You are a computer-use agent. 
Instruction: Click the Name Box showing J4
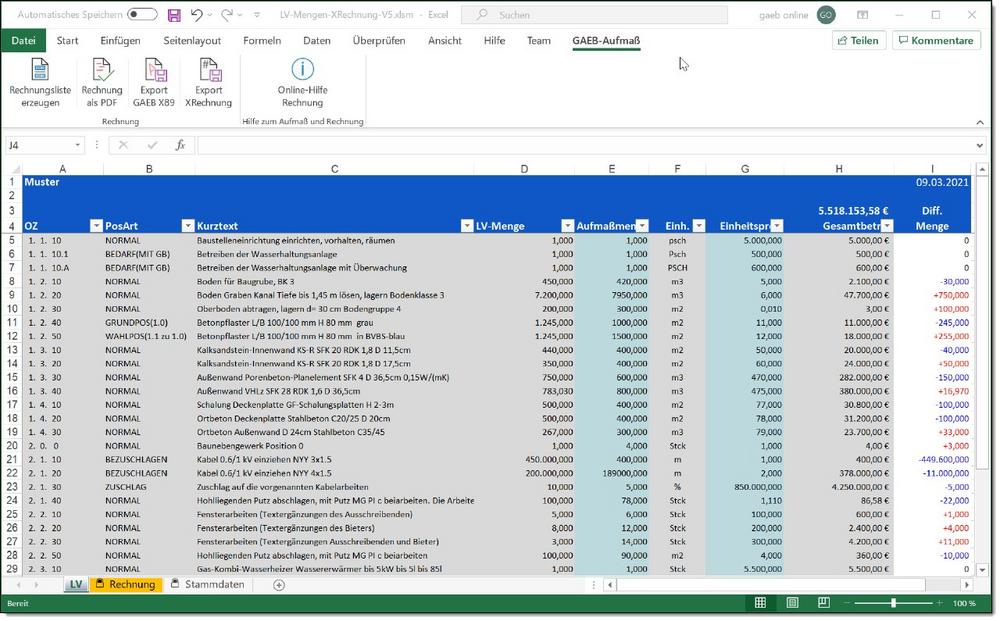[44, 145]
